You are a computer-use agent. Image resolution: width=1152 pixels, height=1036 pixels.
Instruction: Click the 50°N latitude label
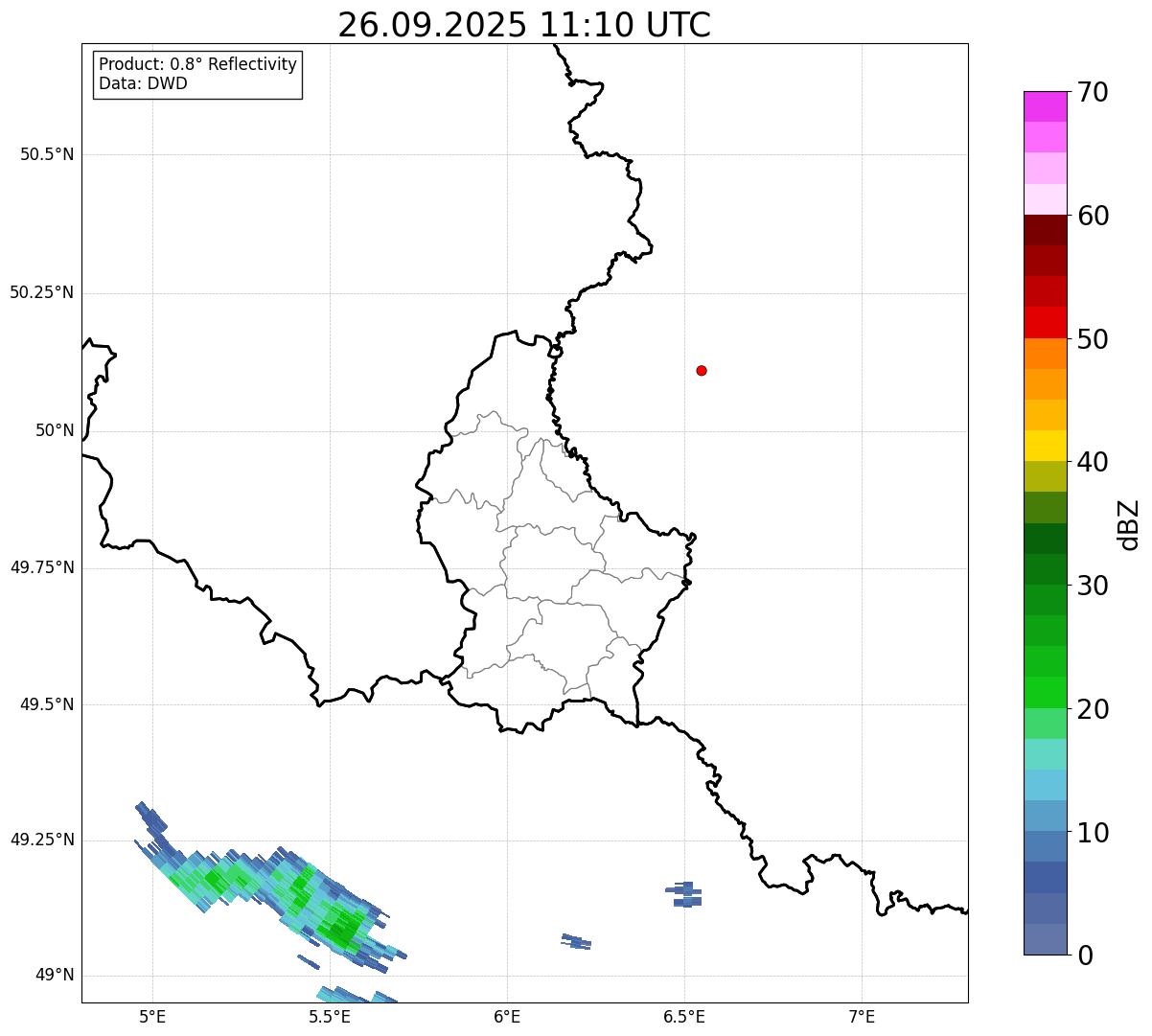(x=55, y=430)
